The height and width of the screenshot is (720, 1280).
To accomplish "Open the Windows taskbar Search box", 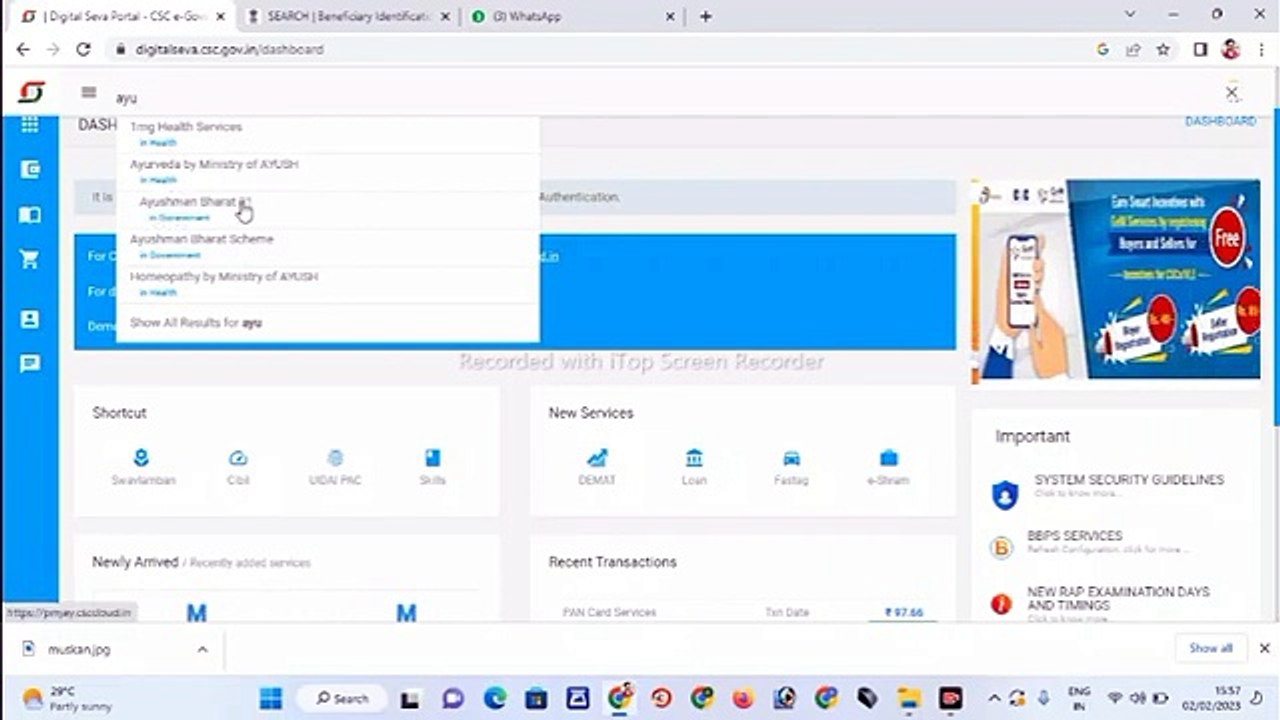I will [x=343, y=698].
